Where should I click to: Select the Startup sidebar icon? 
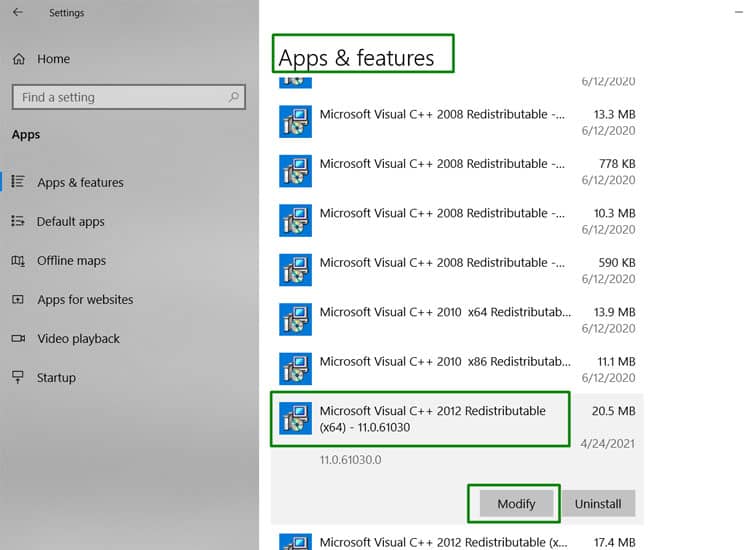pyautogui.click(x=18, y=377)
